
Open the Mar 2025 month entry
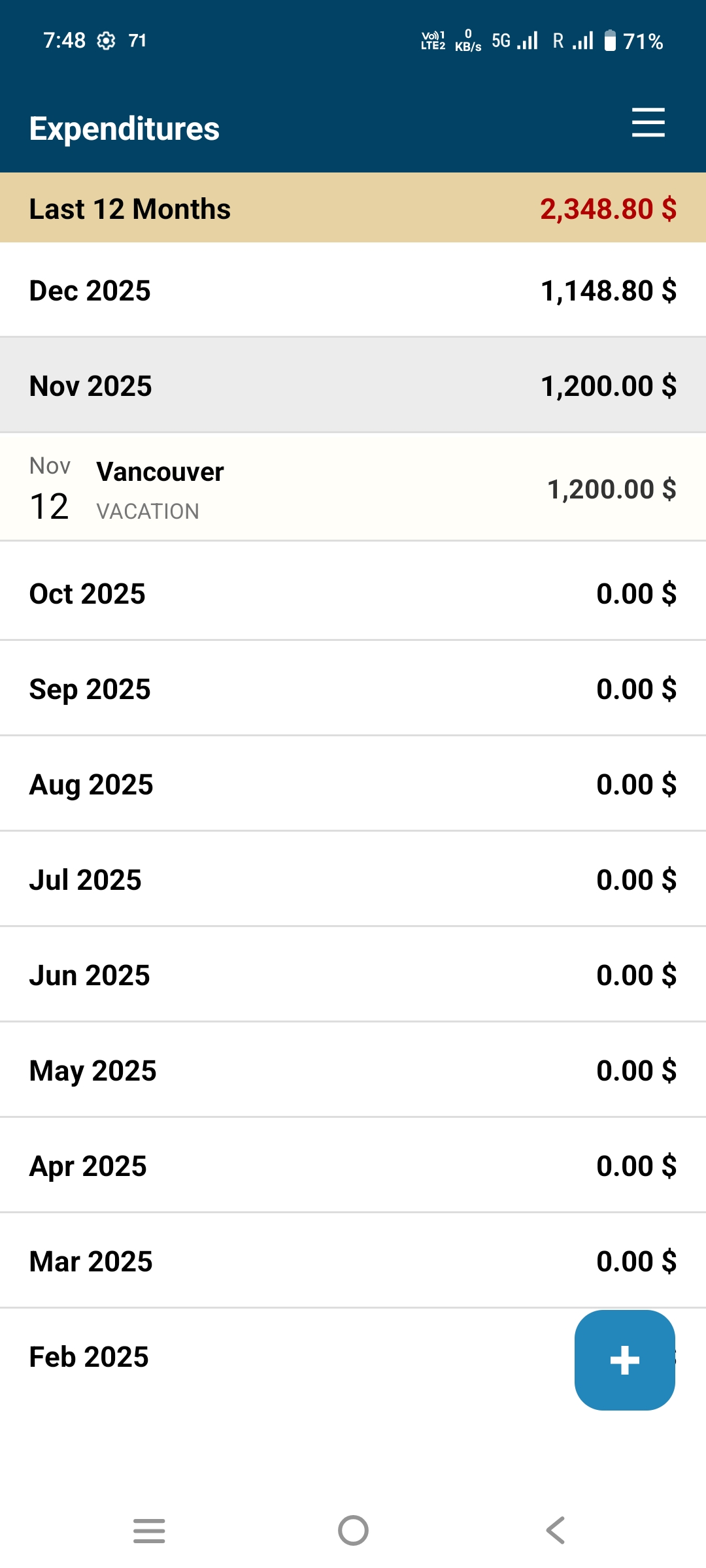pyautogui.click(x=353, y=1261)
